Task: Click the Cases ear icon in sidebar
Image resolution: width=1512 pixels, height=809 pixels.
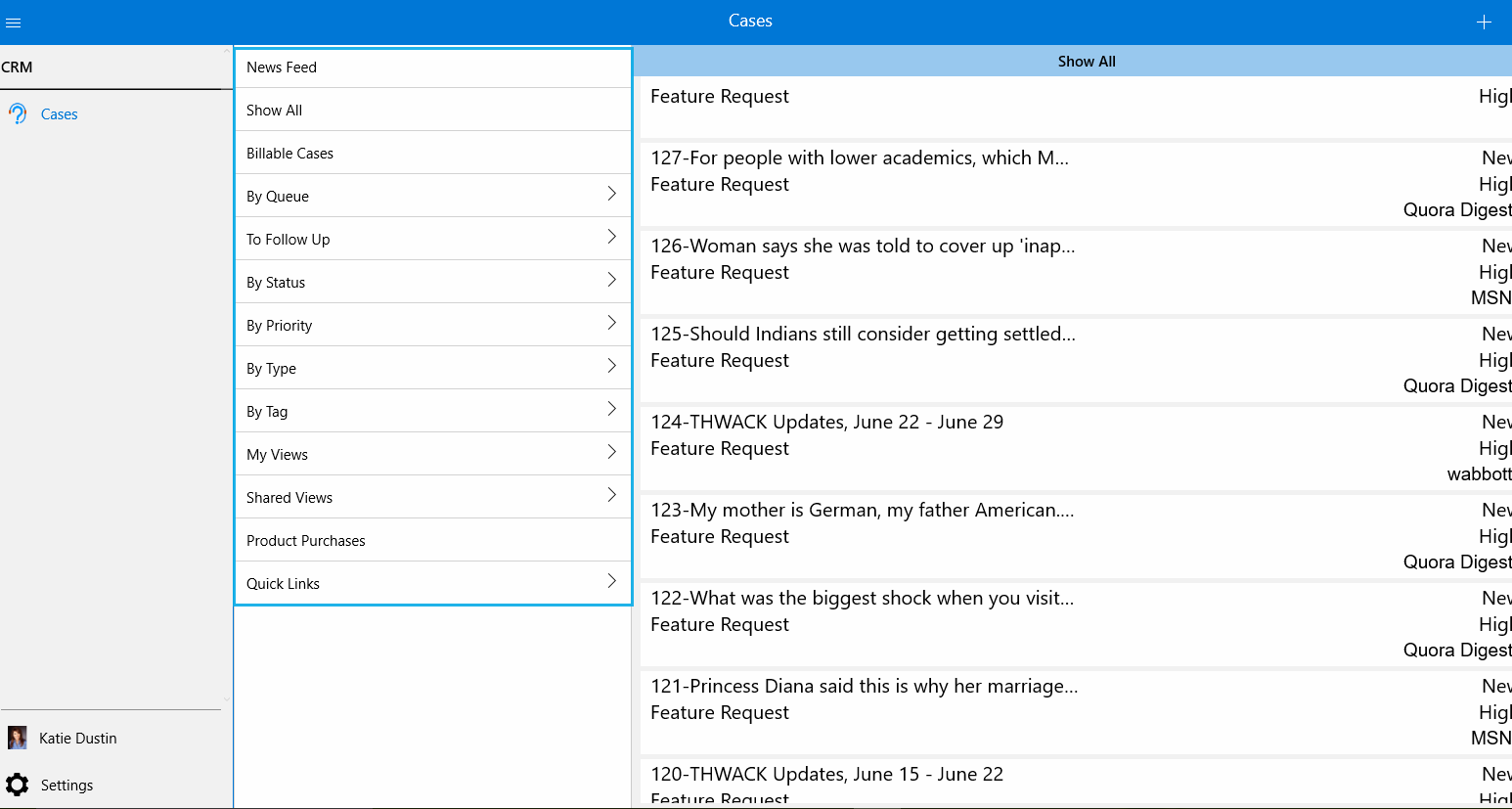Action: (x=18, y=114)
